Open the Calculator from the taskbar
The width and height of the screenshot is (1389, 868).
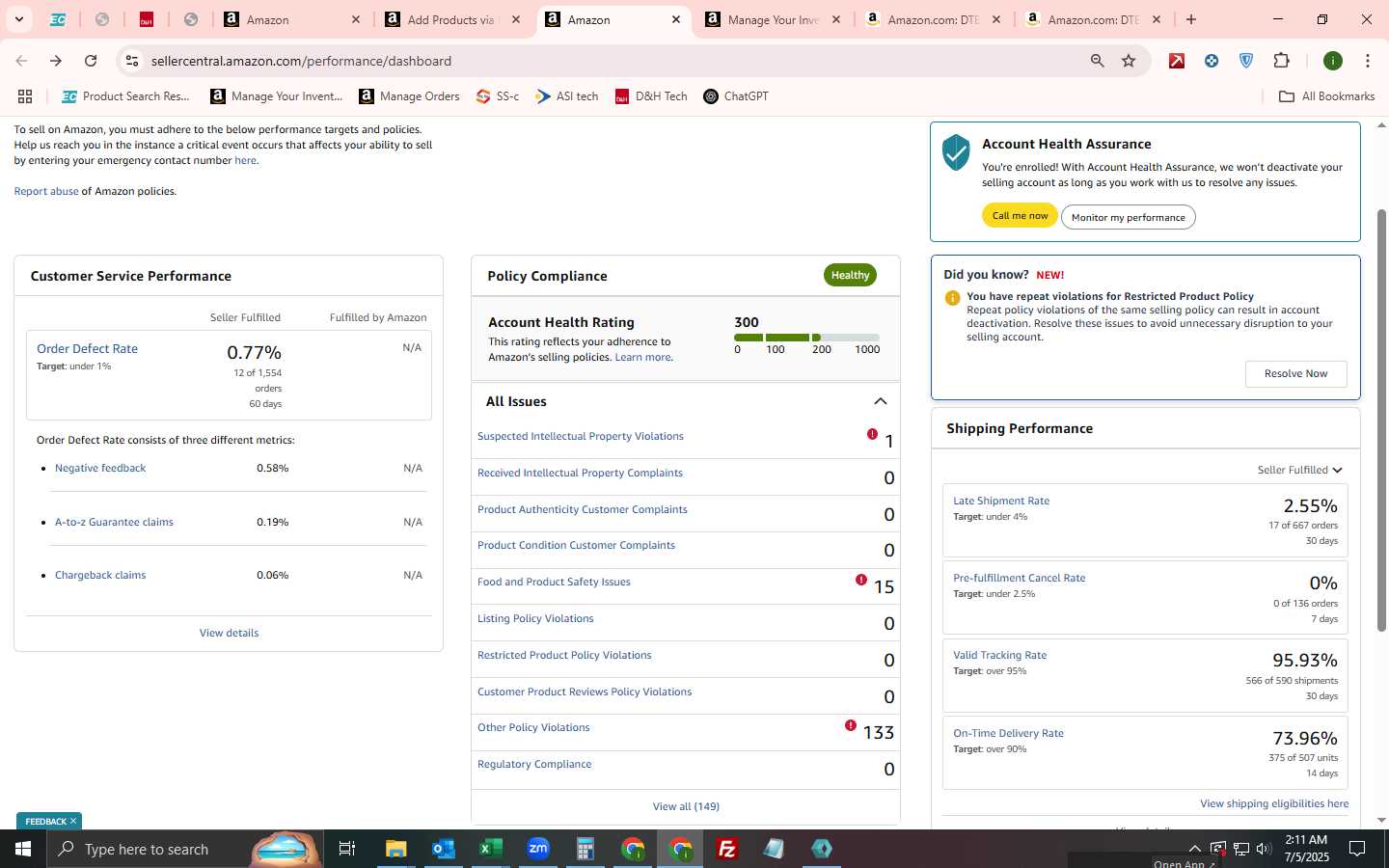point(586,849)
